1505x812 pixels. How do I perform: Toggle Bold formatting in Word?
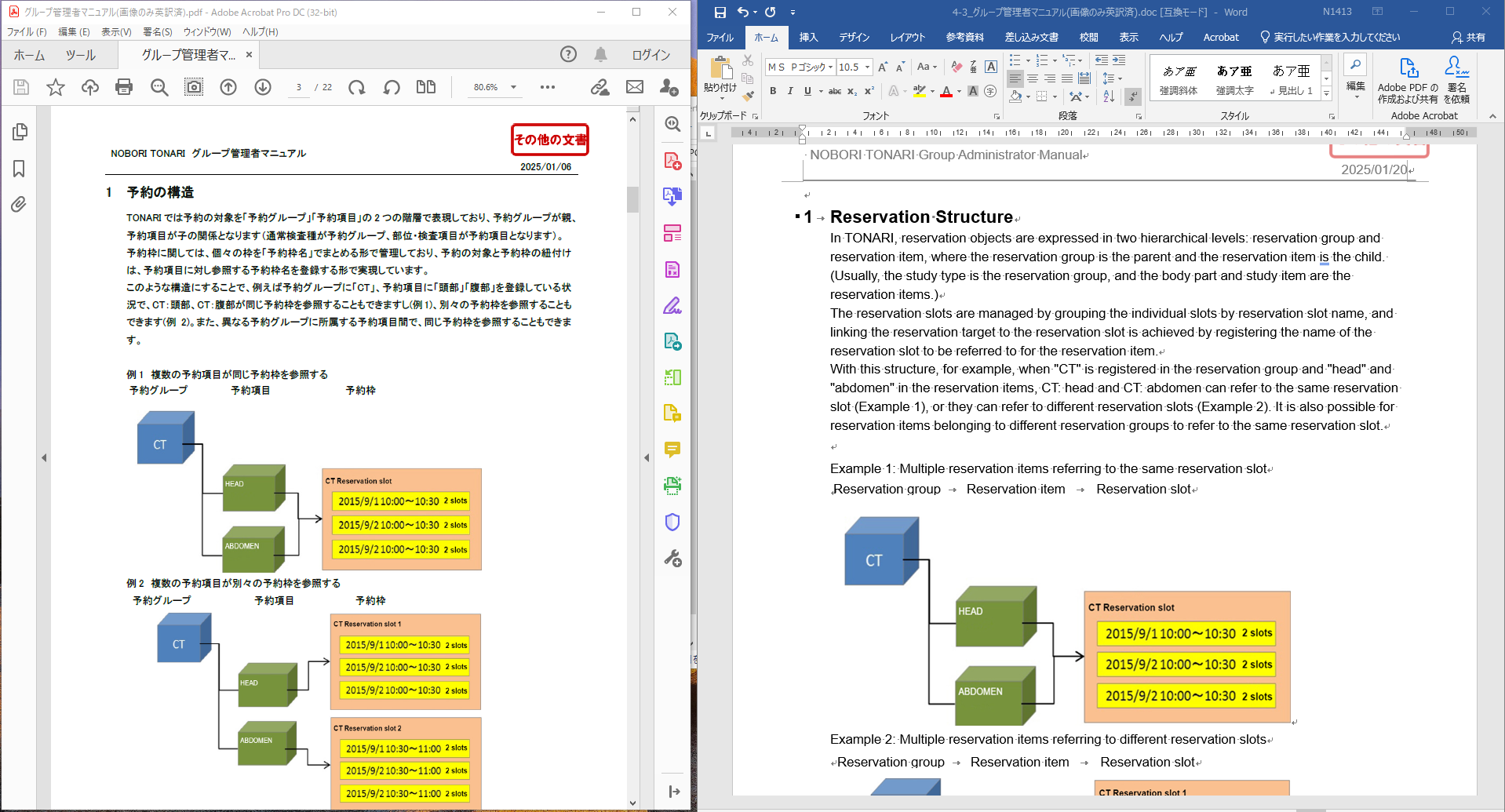point(773,91)
